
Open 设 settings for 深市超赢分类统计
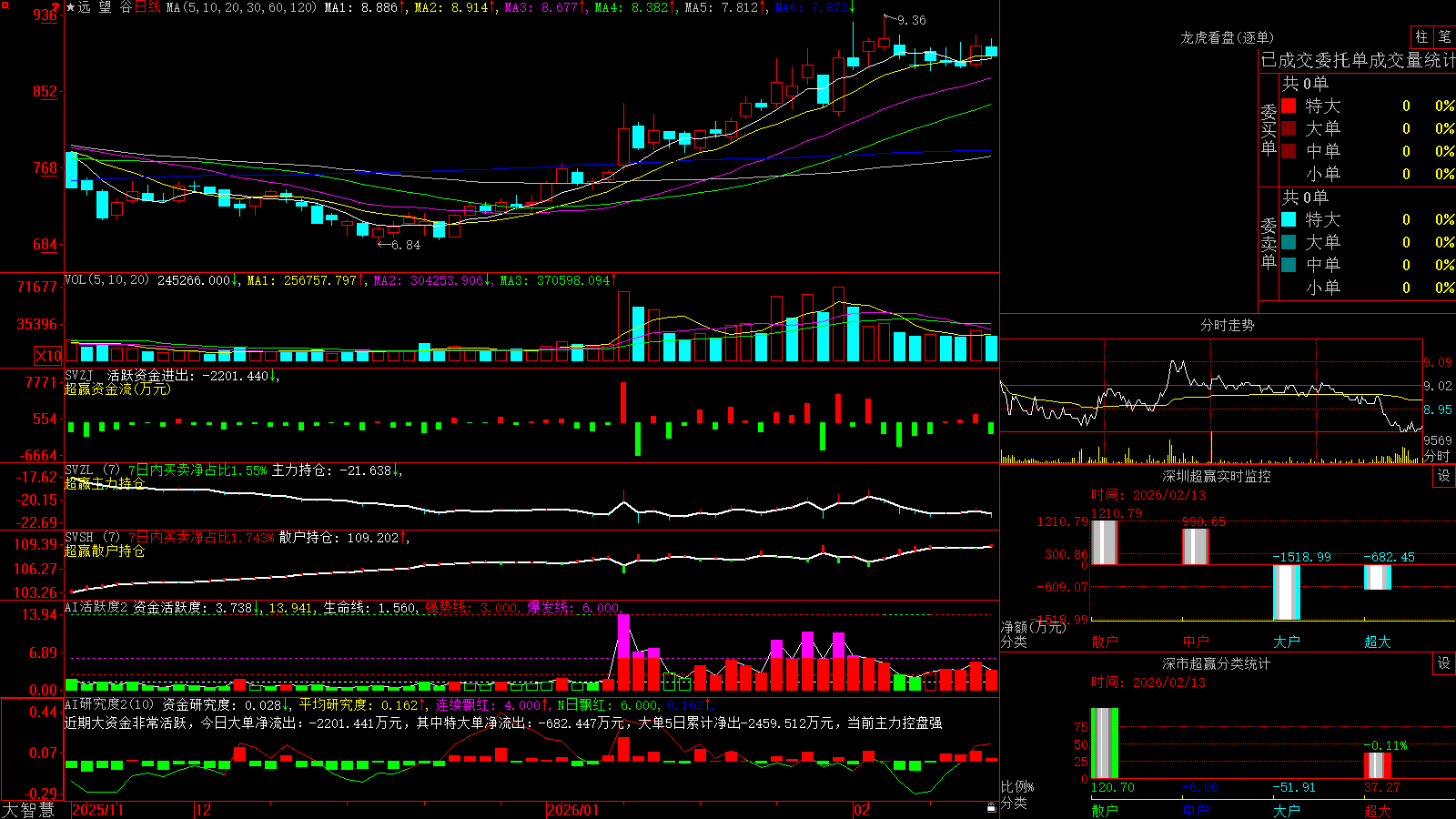click(1444, 663)
